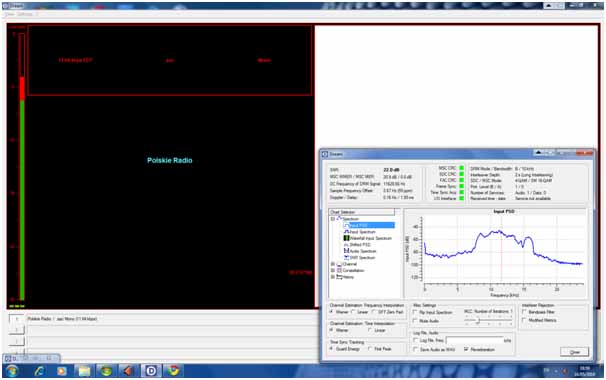Open the Dream app from the taskbar
606x380 pixels.
coord(151,371)
